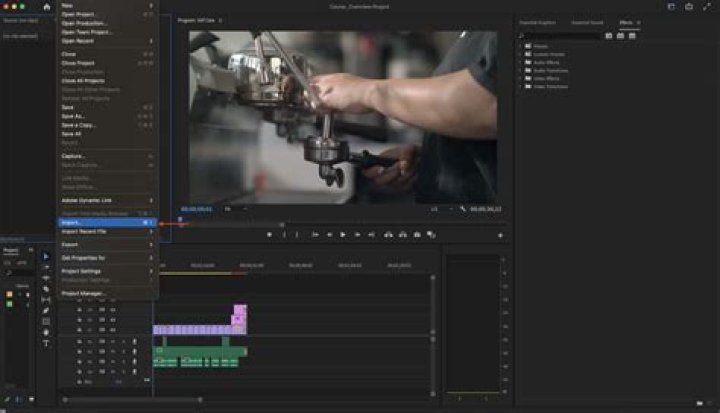
Task: Choose Project Manager... from the menu
Action: point(107,293)
